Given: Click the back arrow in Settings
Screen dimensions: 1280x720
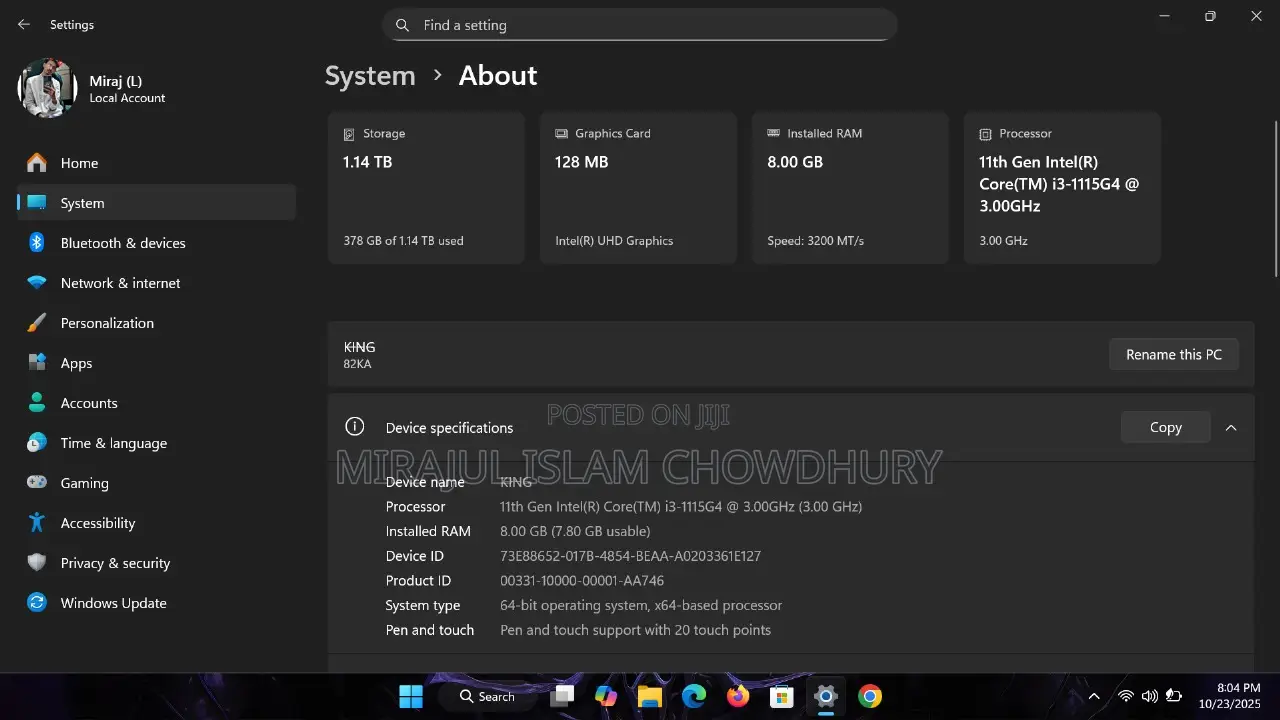Looking at the screenshot, I should click(x=24, y=24).
